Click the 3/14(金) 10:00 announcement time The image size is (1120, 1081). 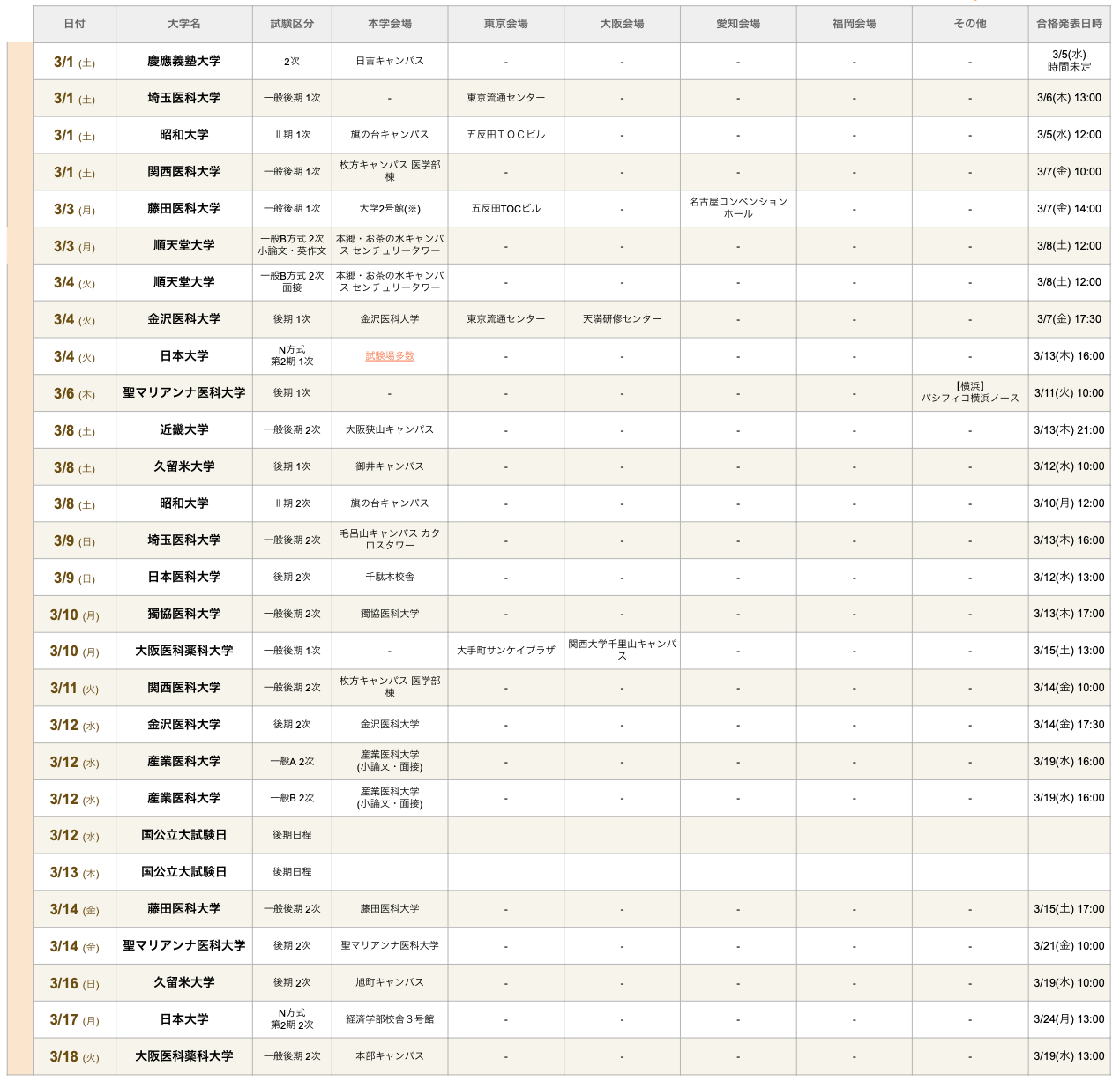tap(1069, 688)
